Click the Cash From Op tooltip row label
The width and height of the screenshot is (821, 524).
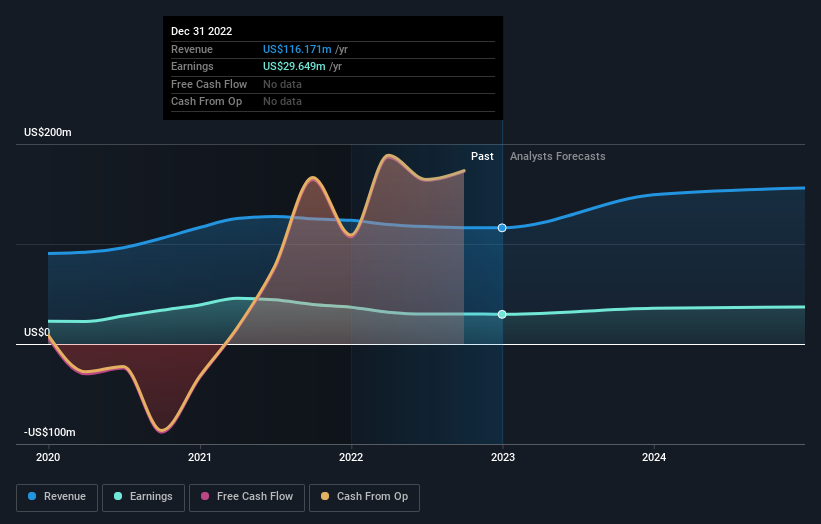[206, 102]
